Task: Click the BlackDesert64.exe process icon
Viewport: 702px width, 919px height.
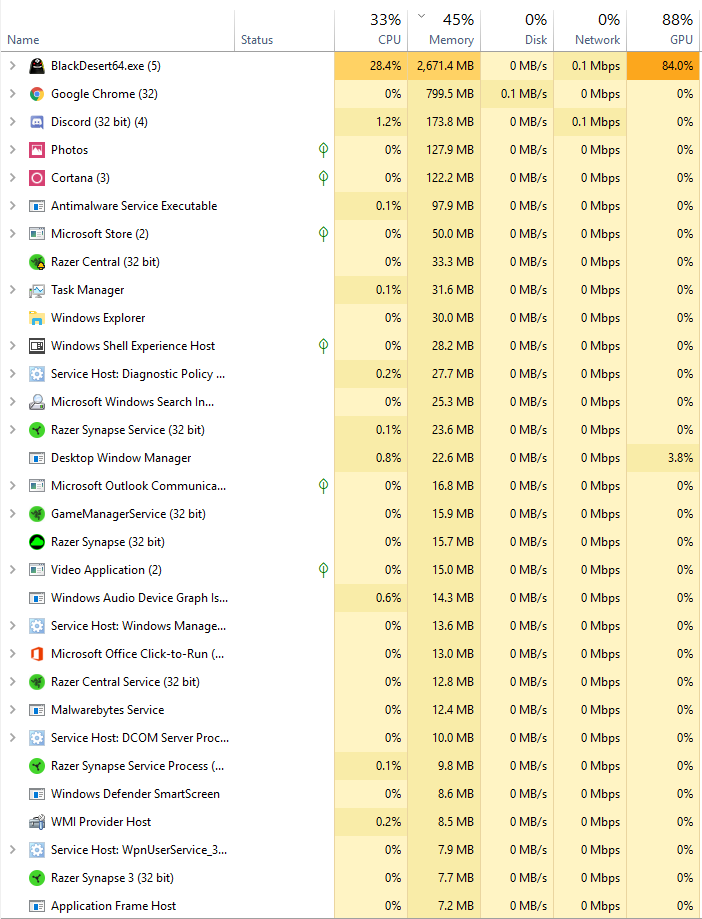Action: (37, 66)
